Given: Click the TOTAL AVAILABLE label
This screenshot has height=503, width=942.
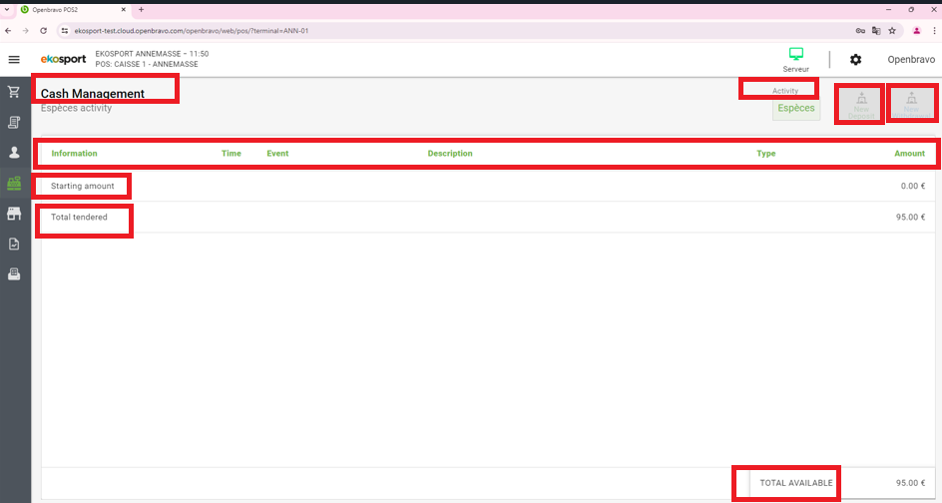Looking at the screenshot, I should [796, 483].
